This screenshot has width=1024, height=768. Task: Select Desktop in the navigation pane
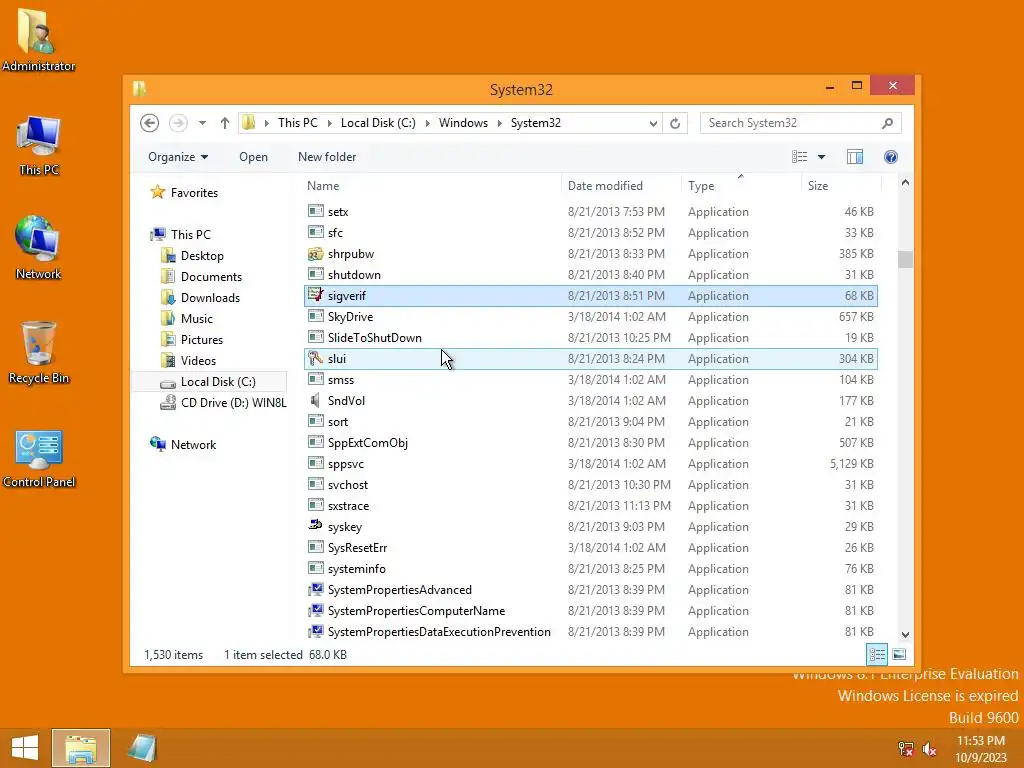(x=202, y=256)
